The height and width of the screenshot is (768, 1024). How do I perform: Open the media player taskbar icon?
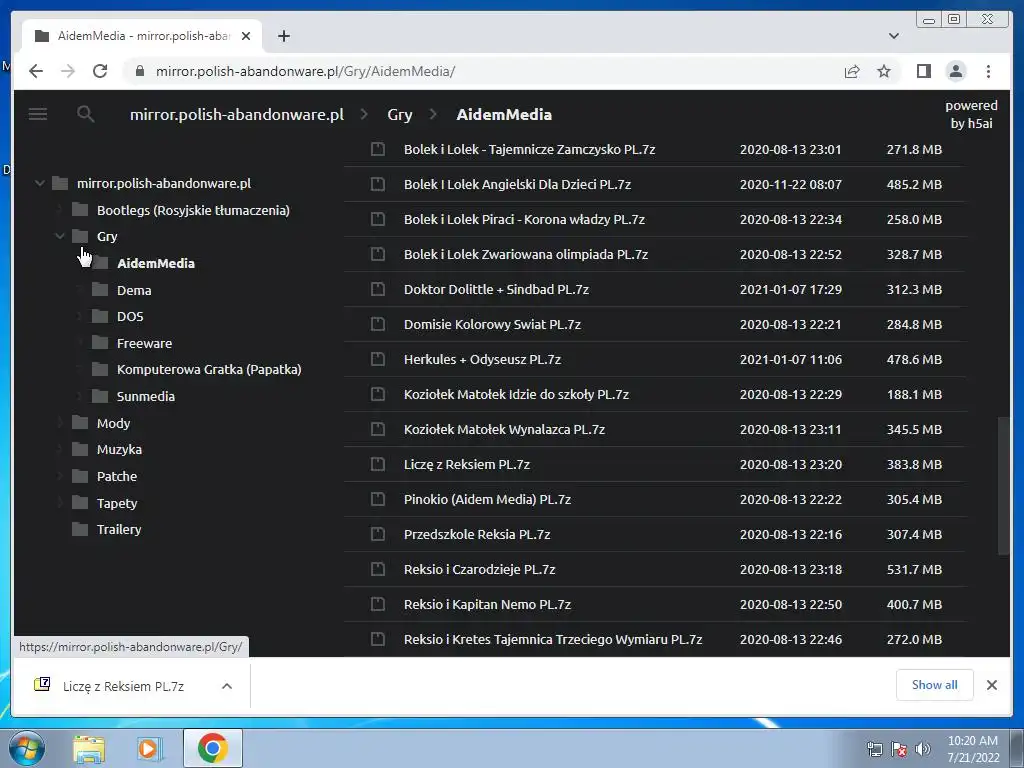click(149, 748)
